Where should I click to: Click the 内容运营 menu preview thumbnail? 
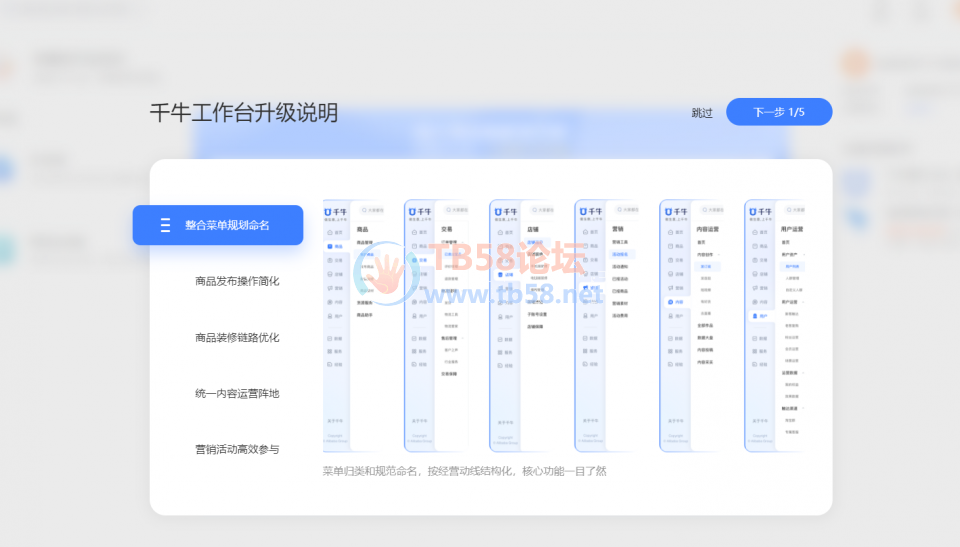coord(692,325)
